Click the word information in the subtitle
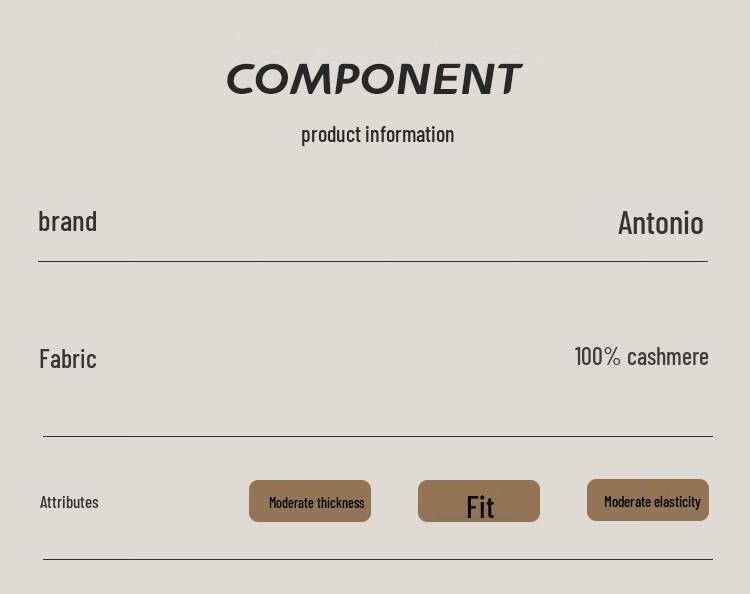 tap(409, 134)
